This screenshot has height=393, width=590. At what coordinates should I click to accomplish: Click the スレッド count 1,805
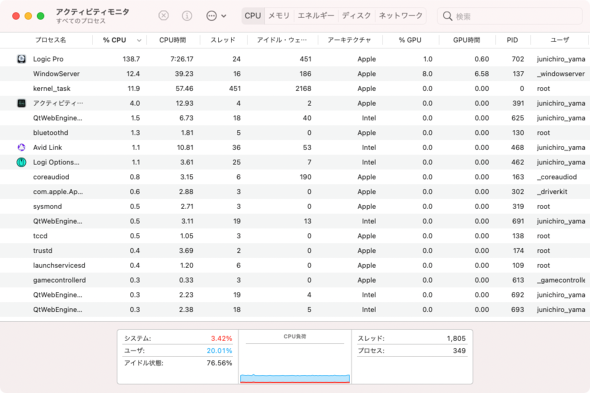456,338
